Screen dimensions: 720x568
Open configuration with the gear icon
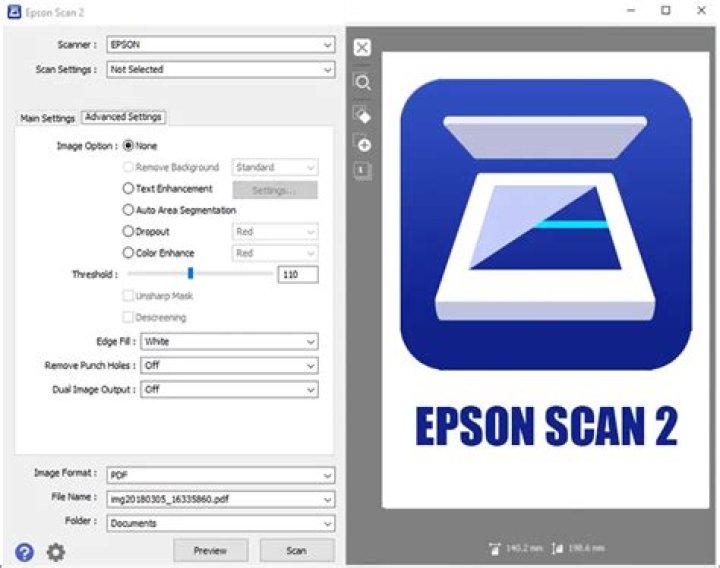pos(56,552)
